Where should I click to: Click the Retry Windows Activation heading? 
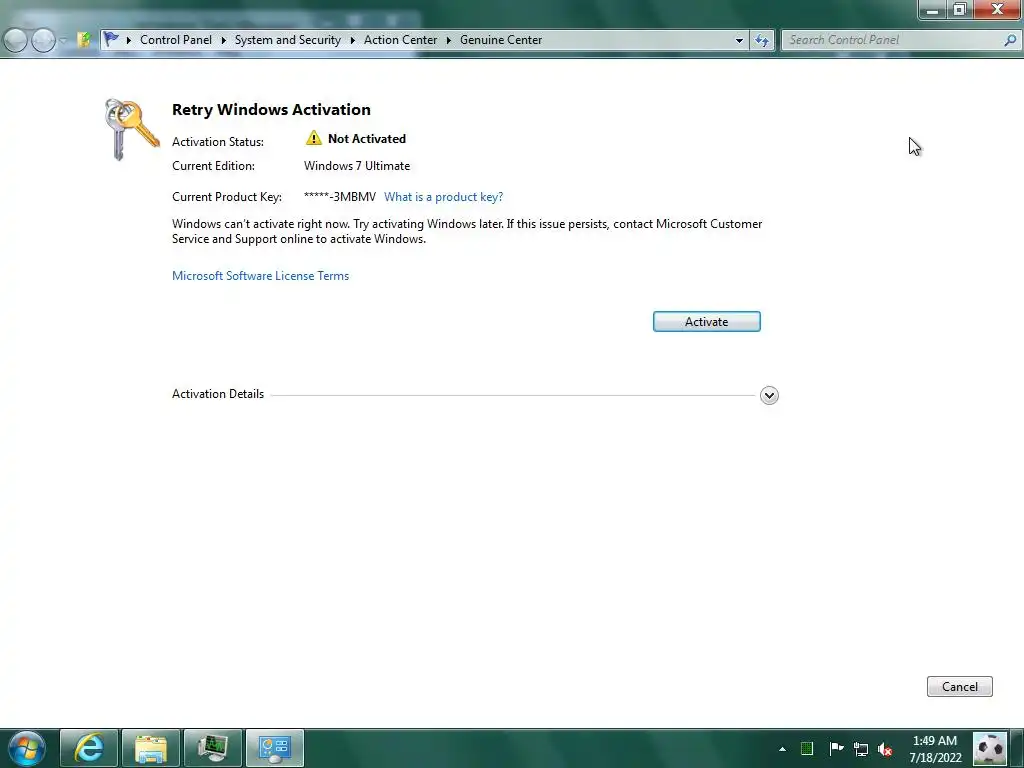click(x=271, y=109)
